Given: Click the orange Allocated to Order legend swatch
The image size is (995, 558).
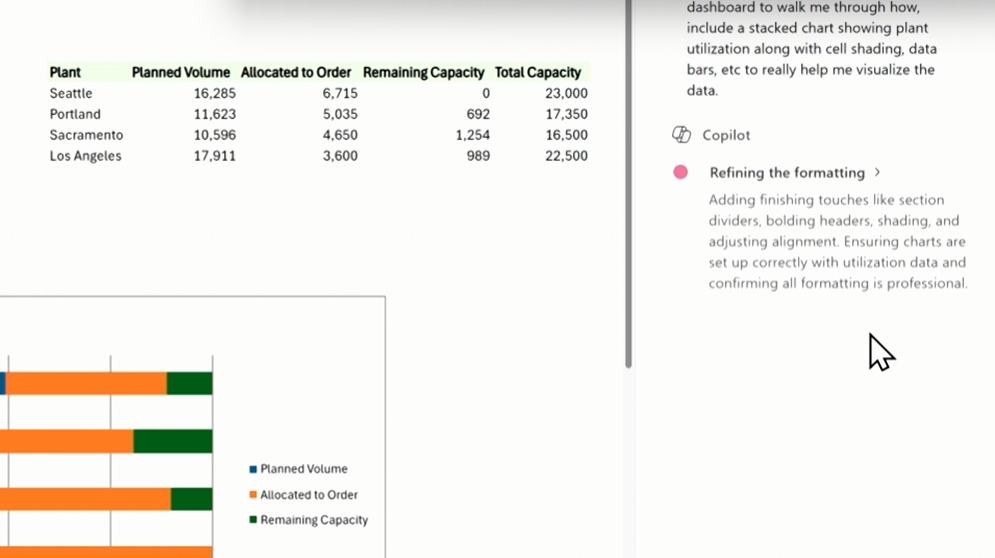Looking at the screenshot, I should click(x=253, y=495).
